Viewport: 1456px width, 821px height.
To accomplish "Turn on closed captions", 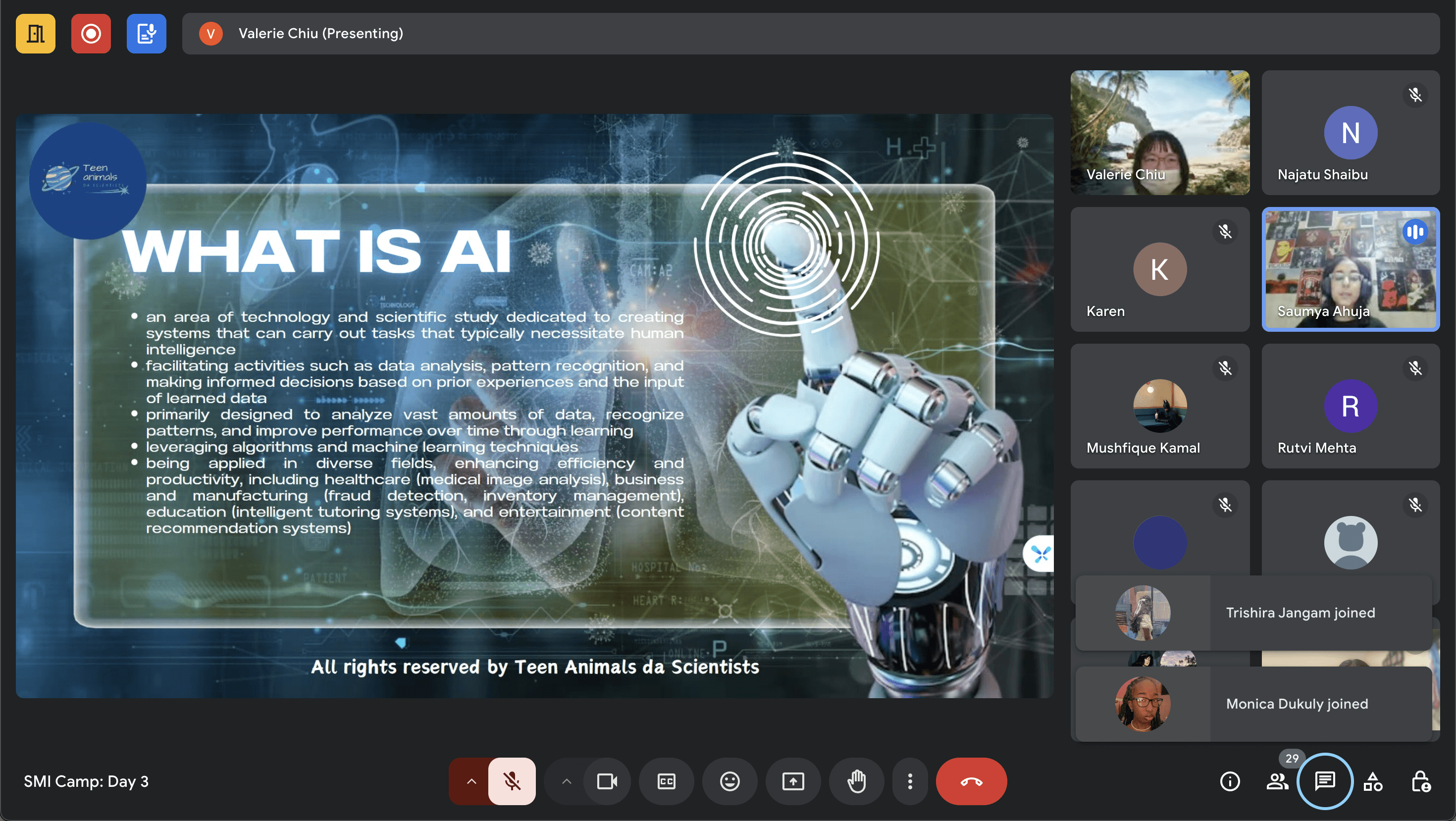I will click(667, 781).
